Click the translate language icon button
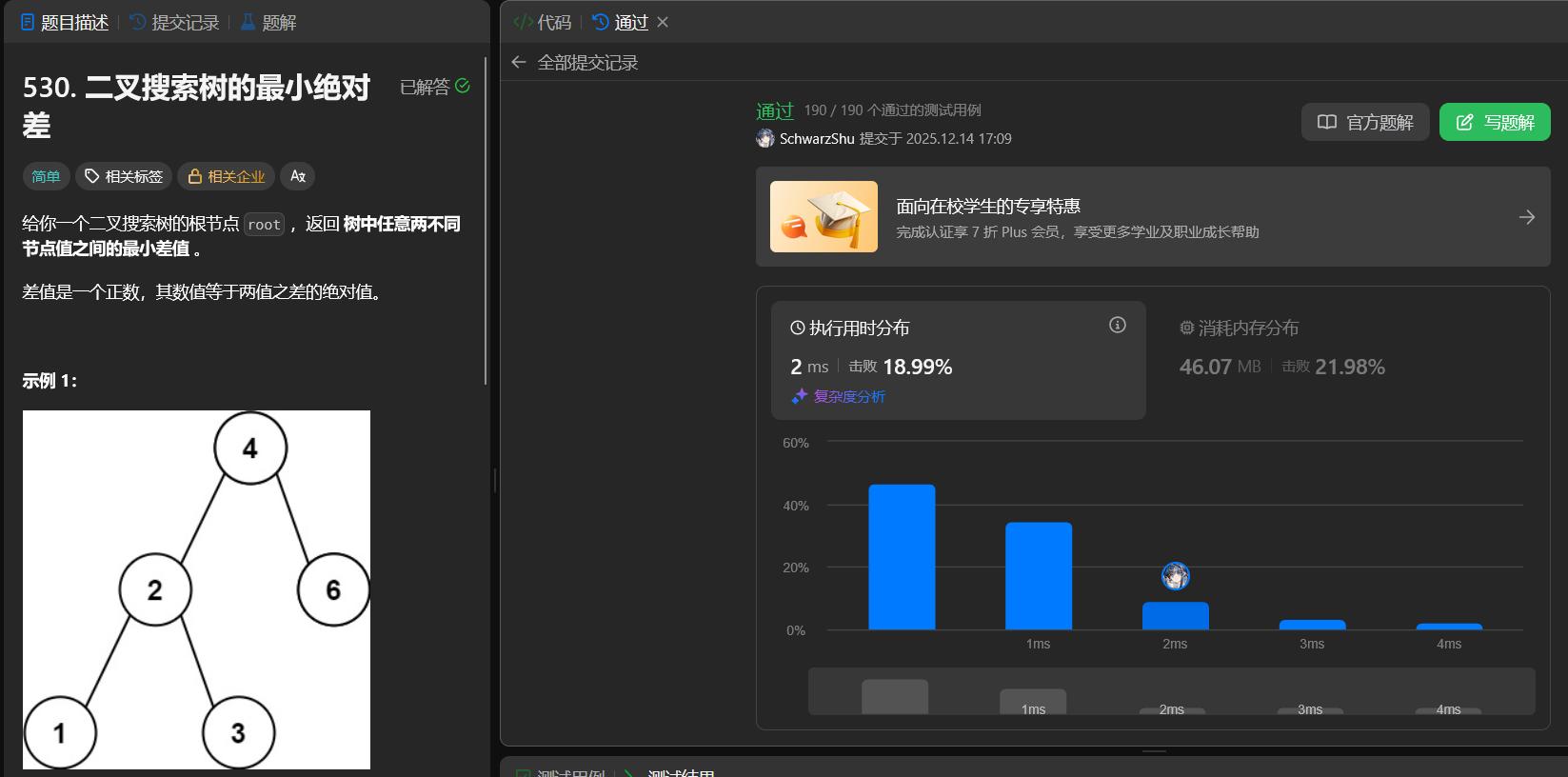This screenshot has width=1568, height=777. (x=298, y=176)
